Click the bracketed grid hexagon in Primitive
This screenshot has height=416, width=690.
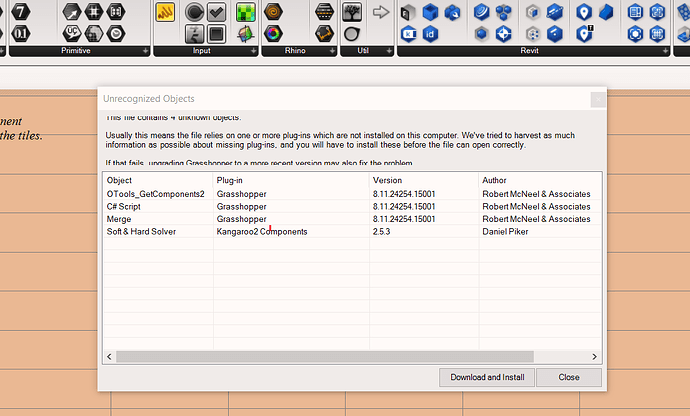pos(116,12)
